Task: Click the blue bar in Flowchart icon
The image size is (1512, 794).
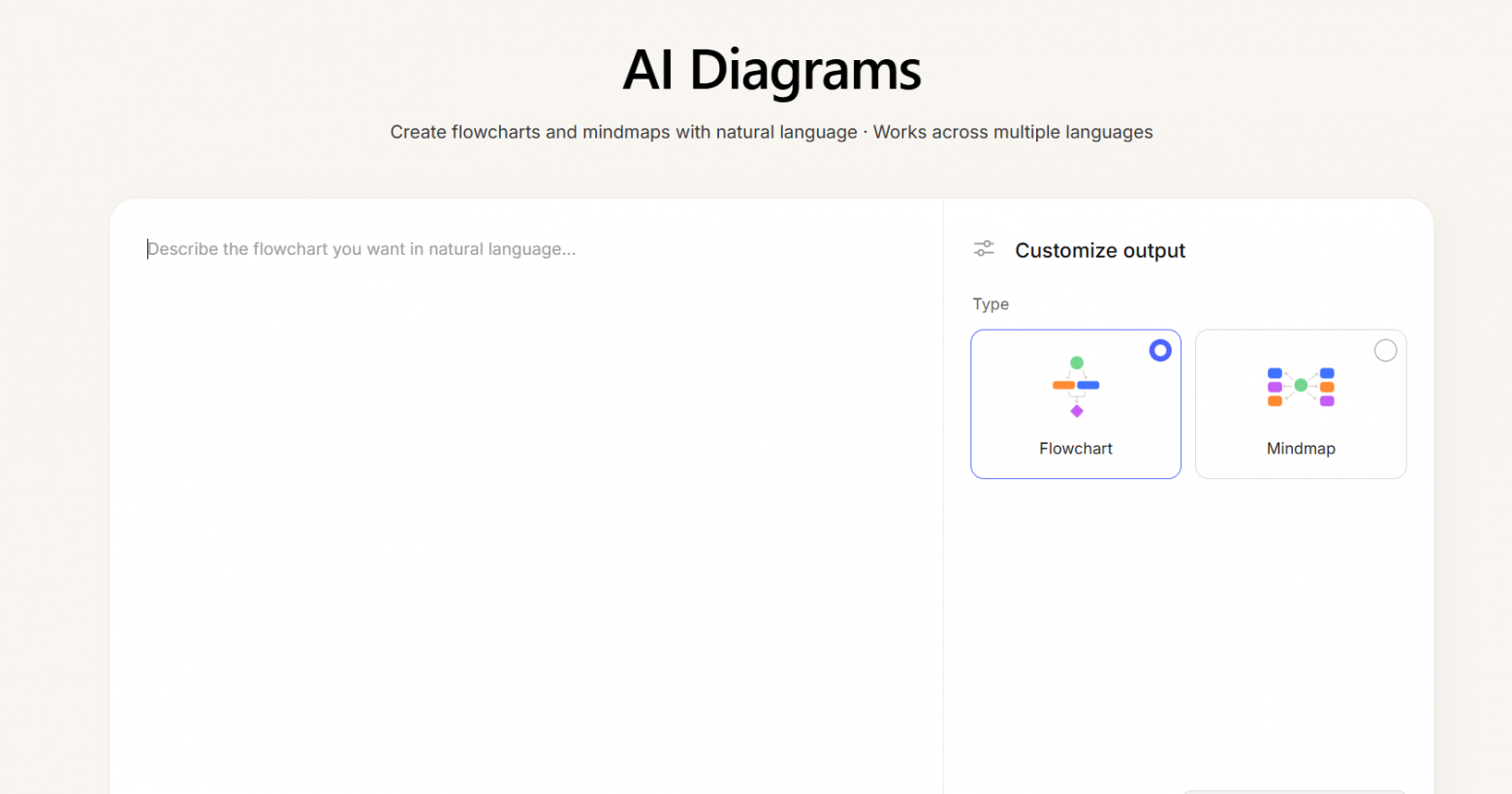Action: 1088,385
